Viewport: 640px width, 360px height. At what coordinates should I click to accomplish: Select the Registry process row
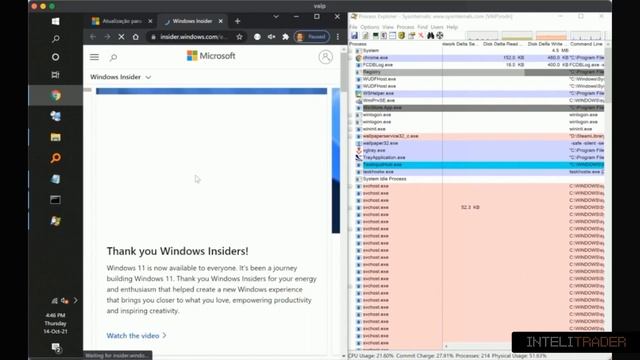coord(480,72)
